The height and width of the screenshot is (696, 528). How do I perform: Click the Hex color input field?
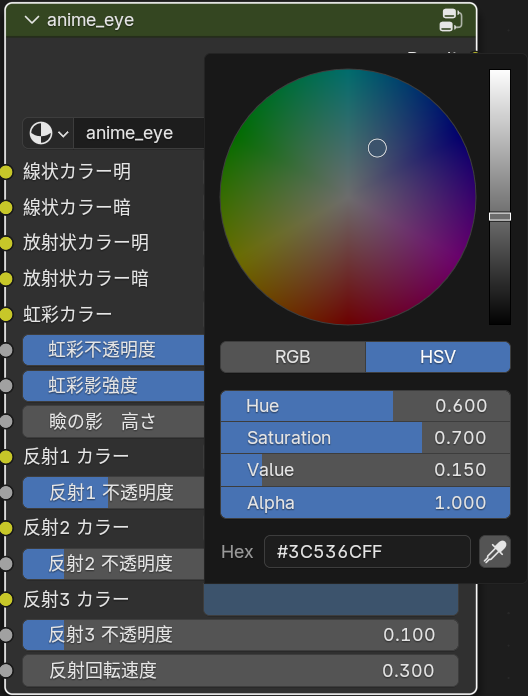[x=367, y=552]
